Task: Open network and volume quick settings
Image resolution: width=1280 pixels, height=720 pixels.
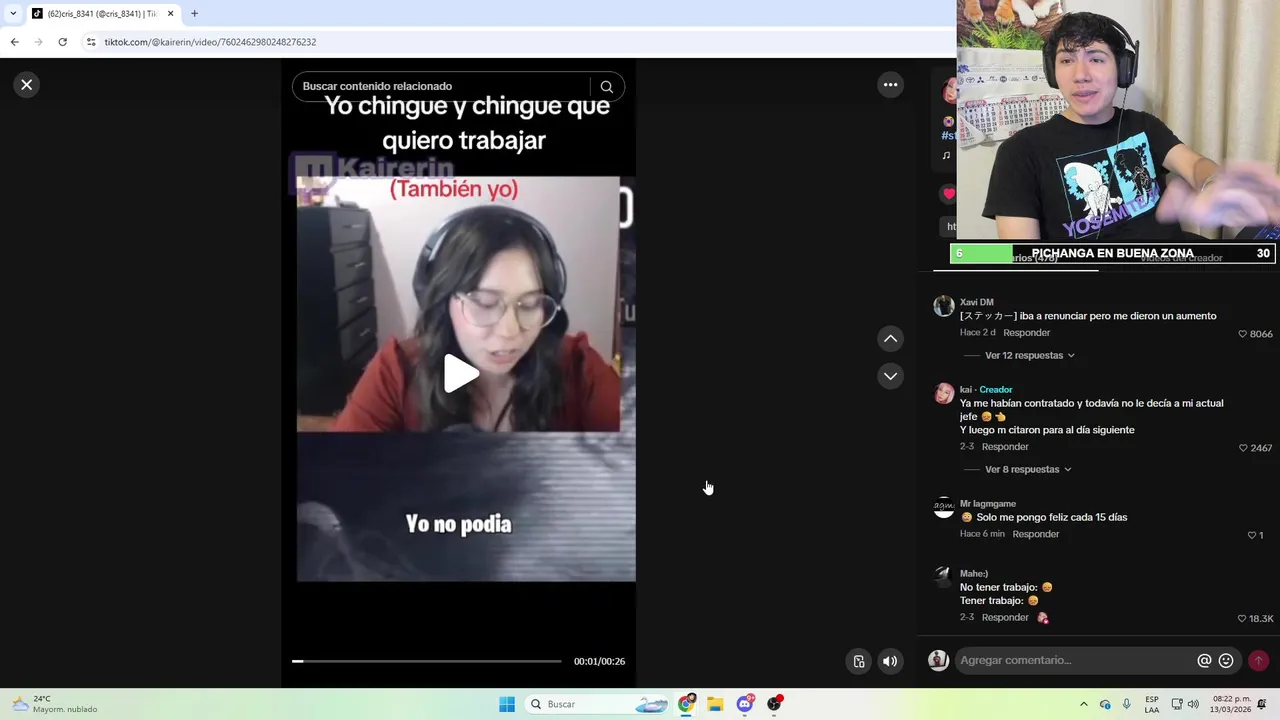Action: (x=1185, y=704)
